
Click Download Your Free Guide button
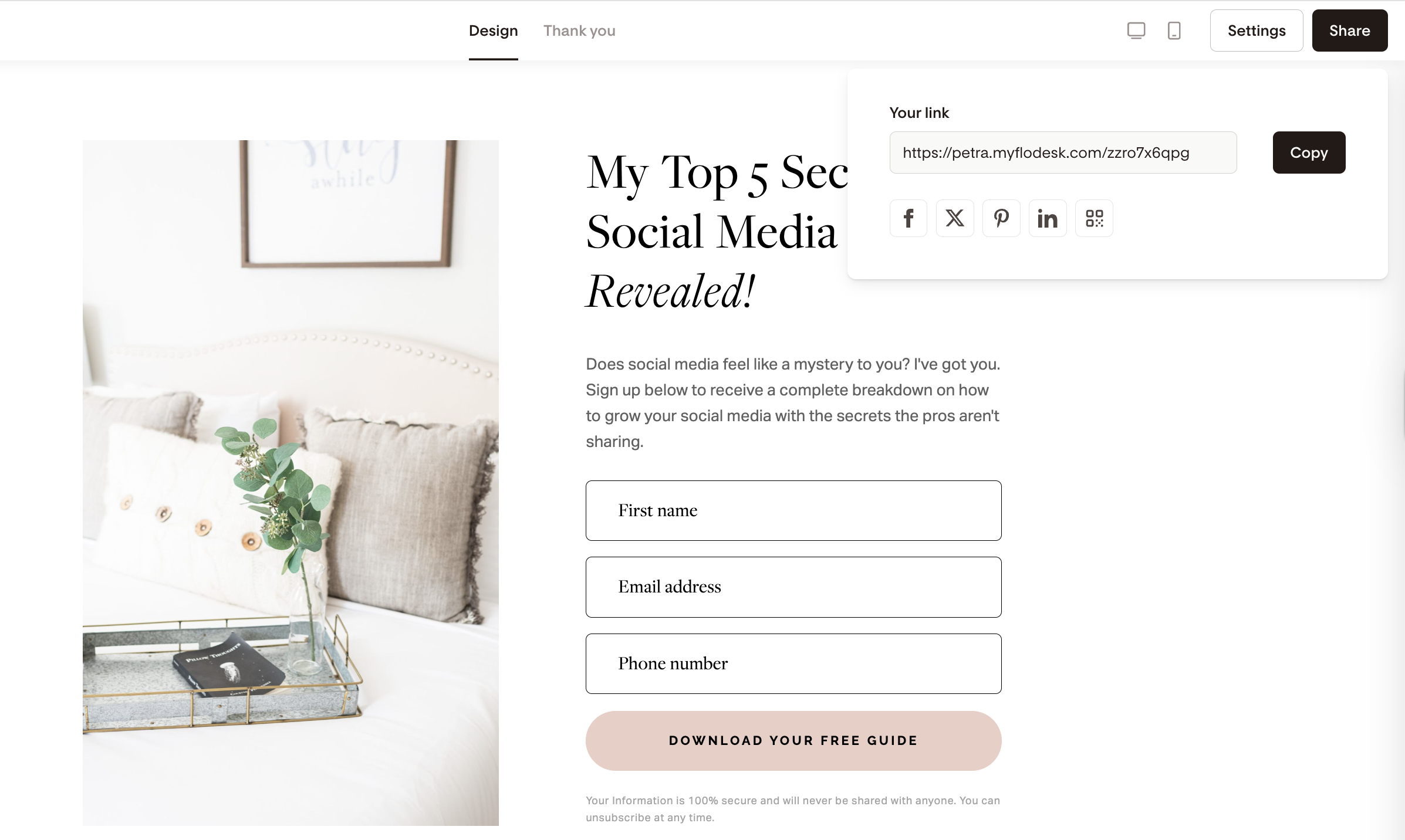click(793, 741)
